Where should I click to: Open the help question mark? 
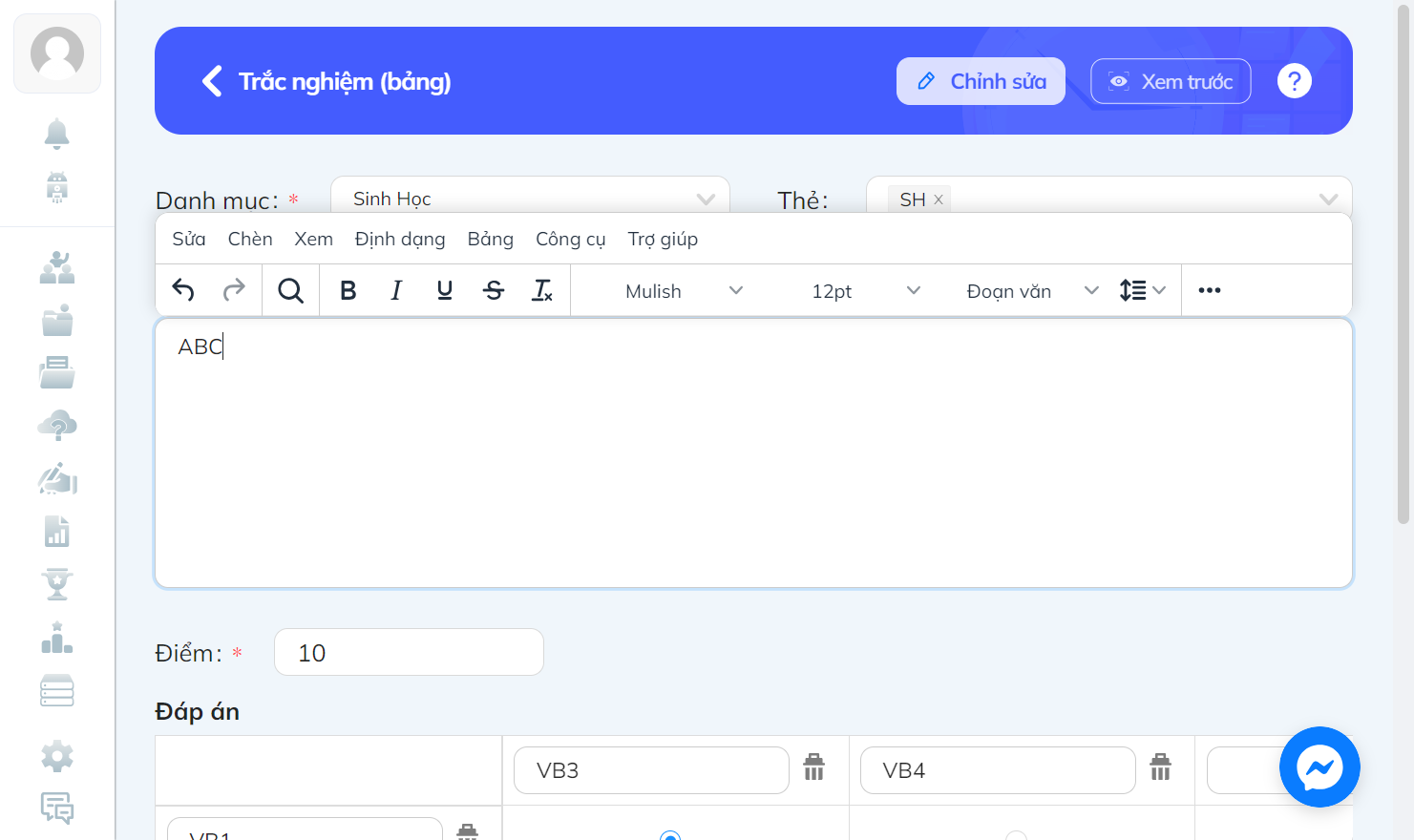(1295, 81)
